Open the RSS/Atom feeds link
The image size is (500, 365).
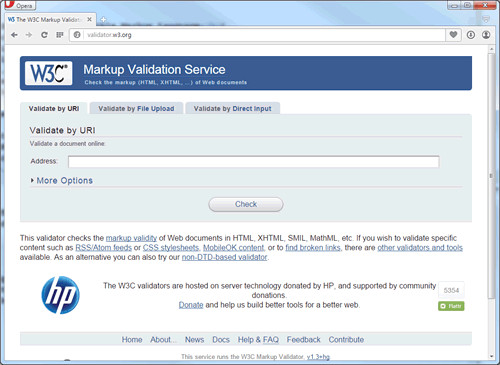point(104,248)
